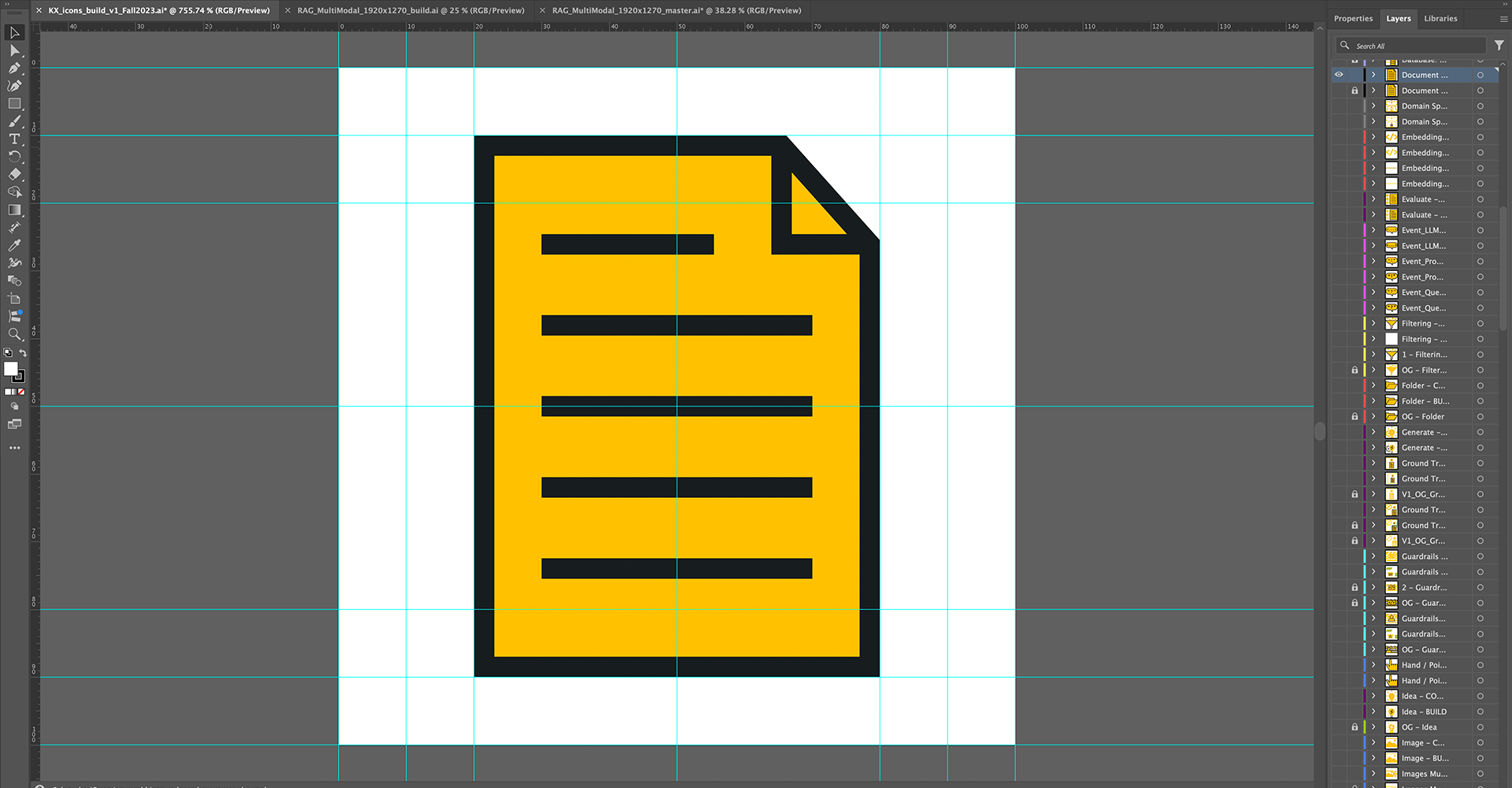Unlock the OG – Folder layer

1354,417
